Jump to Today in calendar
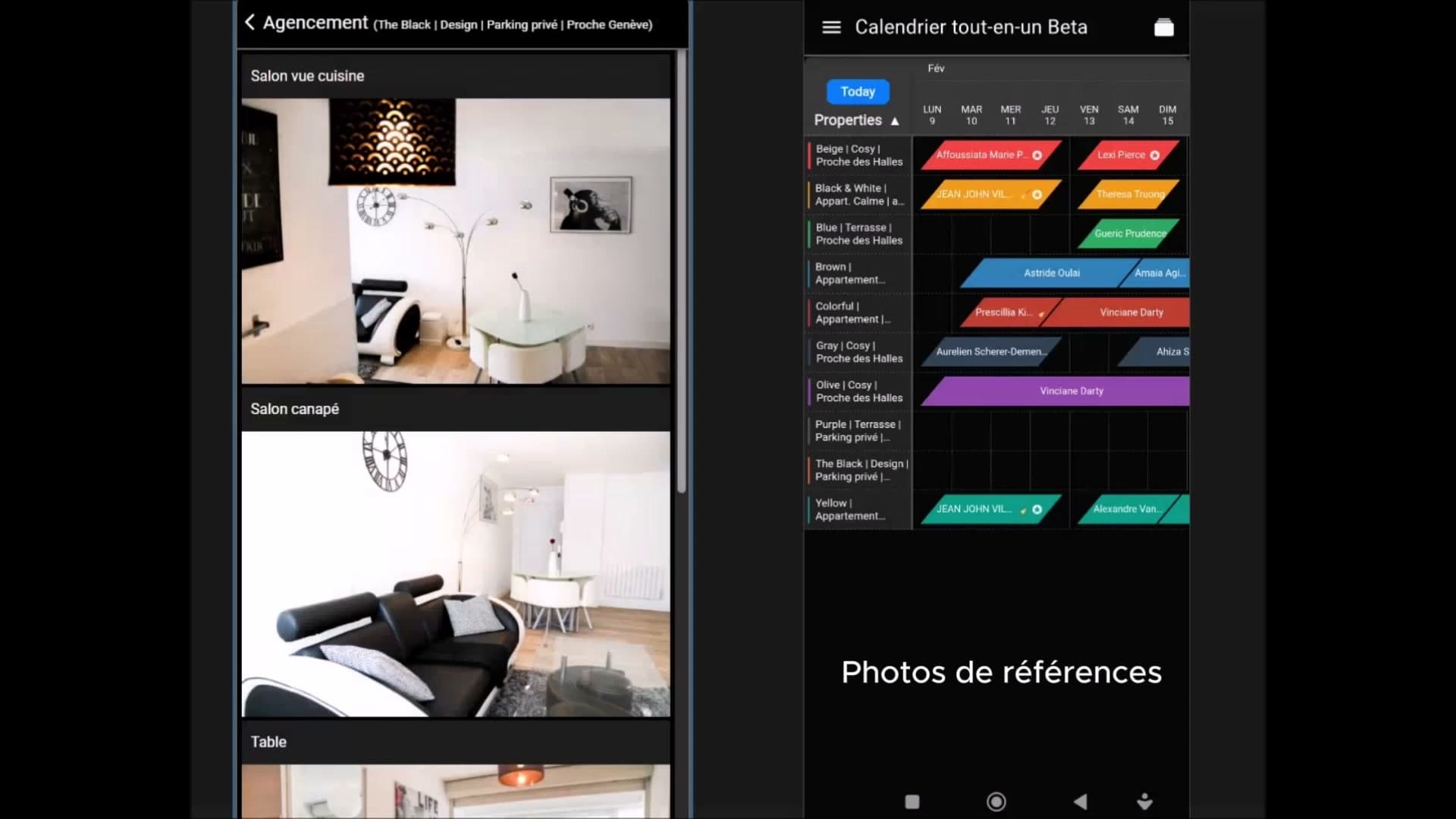The image size is (1456, 819). (858, 92)
